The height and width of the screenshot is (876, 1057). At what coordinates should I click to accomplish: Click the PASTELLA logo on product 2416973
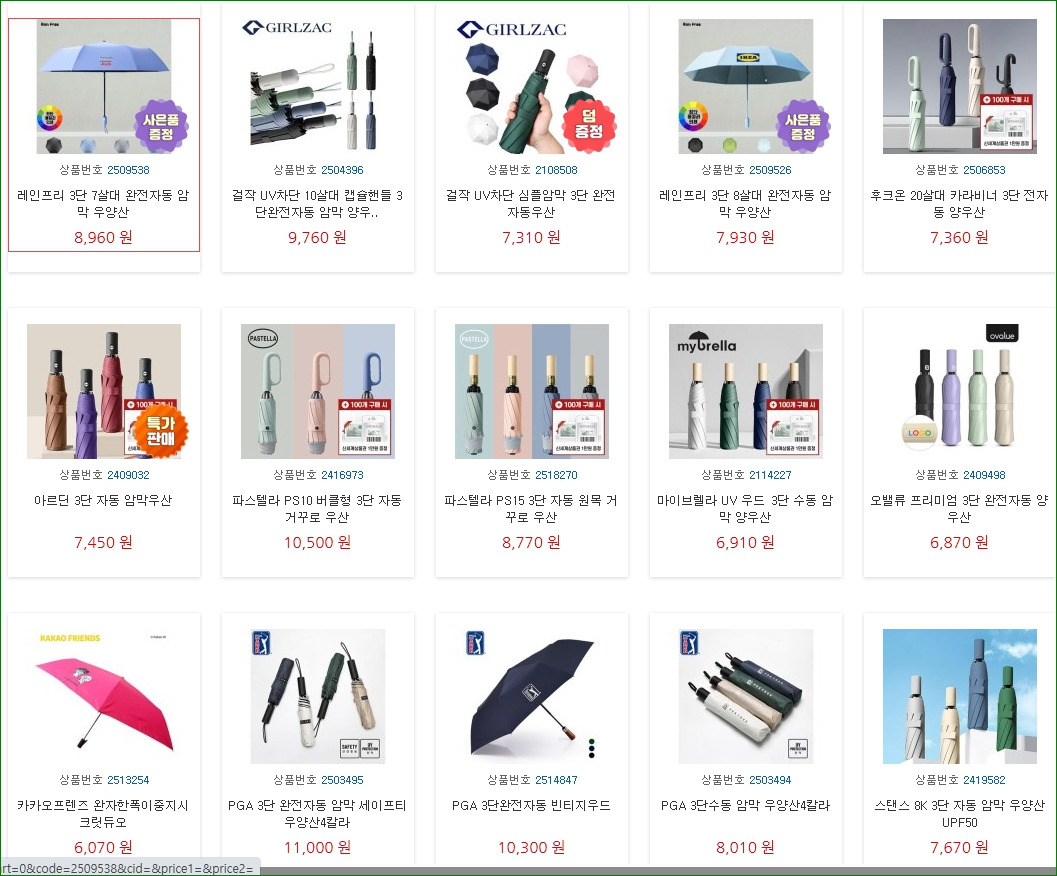coord(263,338)
